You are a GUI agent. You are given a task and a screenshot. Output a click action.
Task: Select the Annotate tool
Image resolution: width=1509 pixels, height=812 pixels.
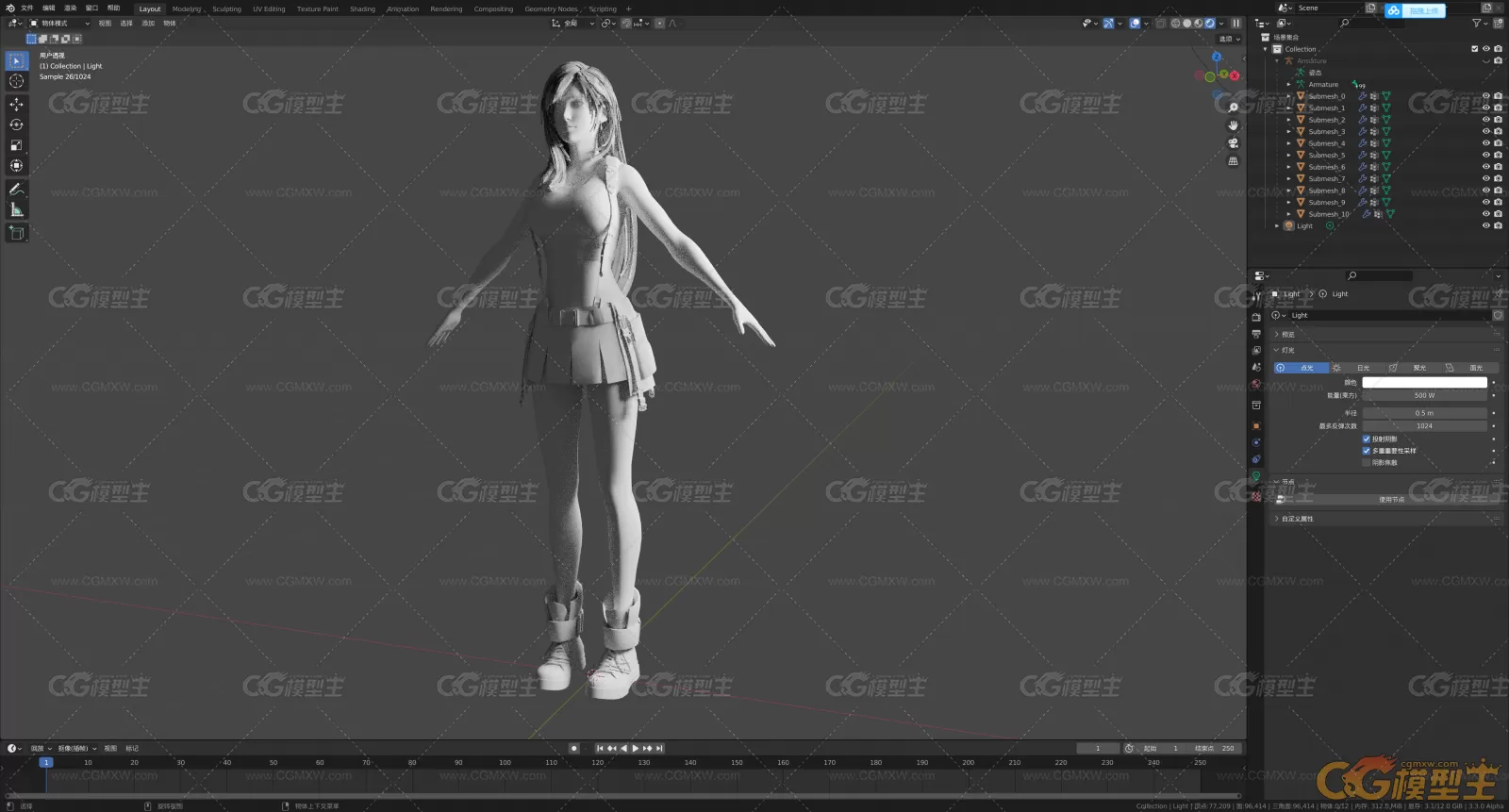pos(16,190)
